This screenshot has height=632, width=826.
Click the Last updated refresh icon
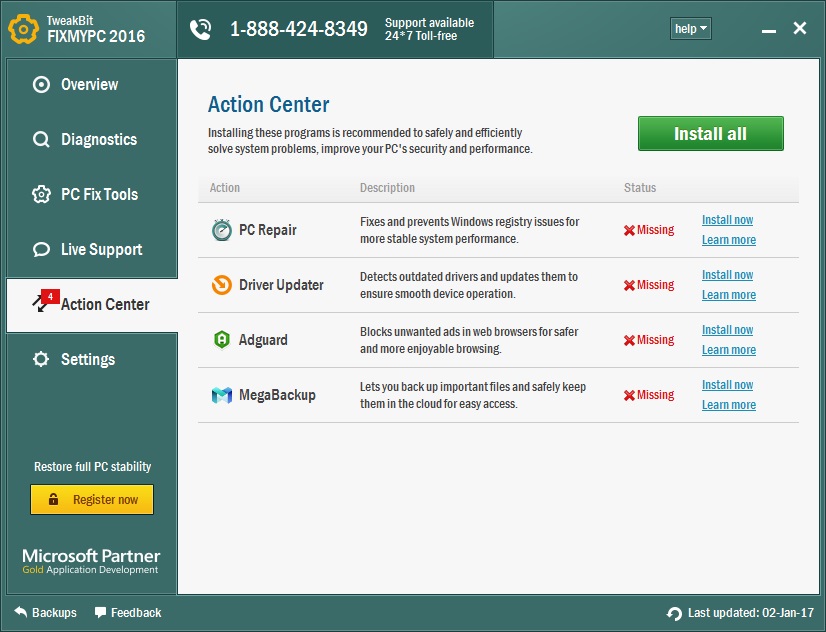tap(674, 613)
